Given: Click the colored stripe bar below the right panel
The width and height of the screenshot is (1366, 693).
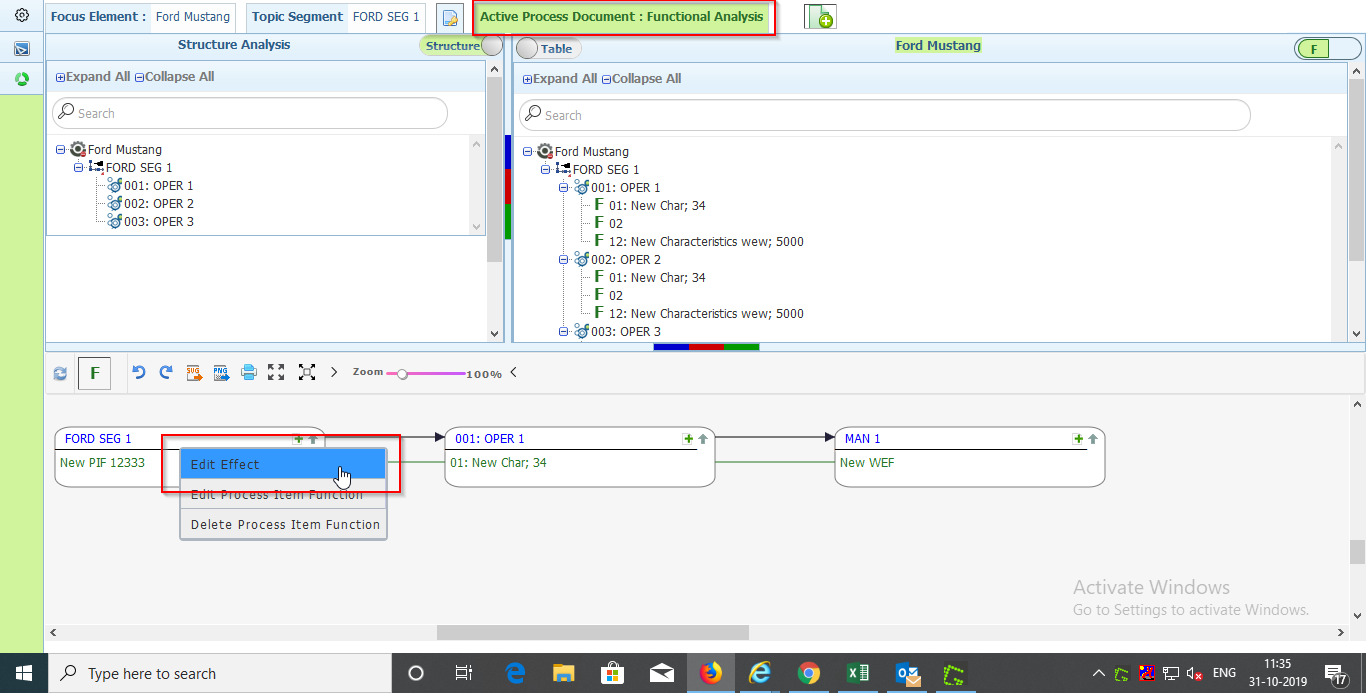Looking at the screenshot, I should [706, 347].
